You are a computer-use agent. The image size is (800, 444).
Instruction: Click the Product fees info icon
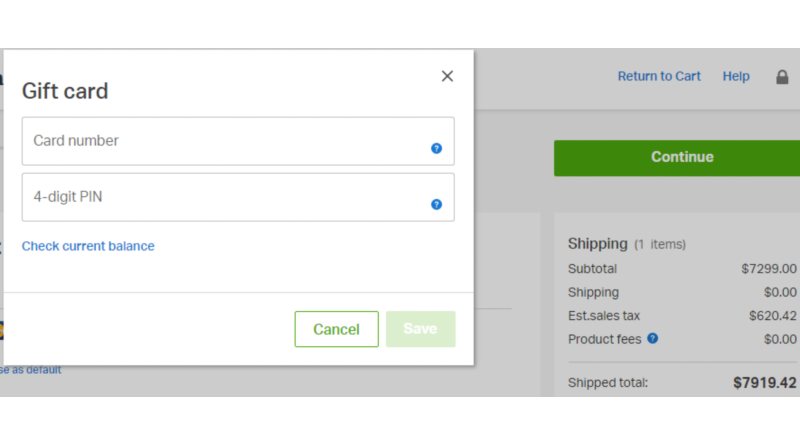coord(653,339)
